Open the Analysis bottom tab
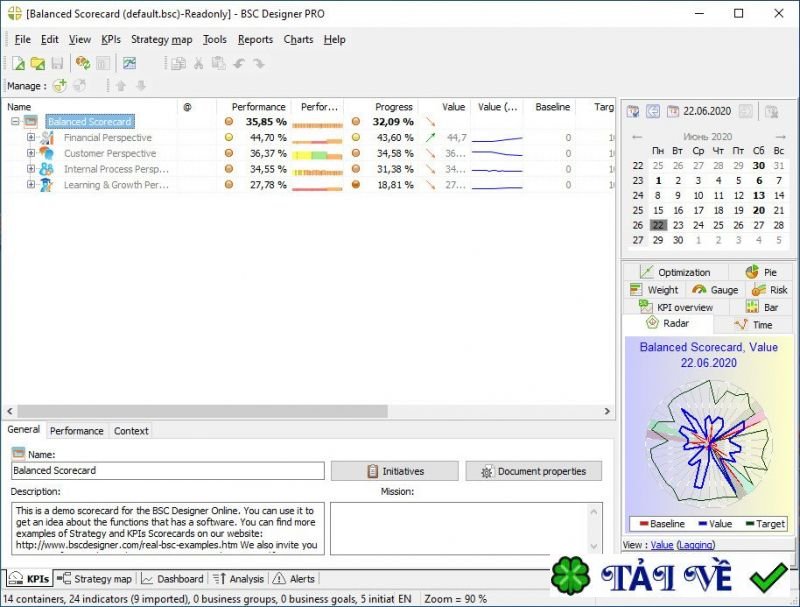This screenshot has height=607, width=800. click(238, 579)
